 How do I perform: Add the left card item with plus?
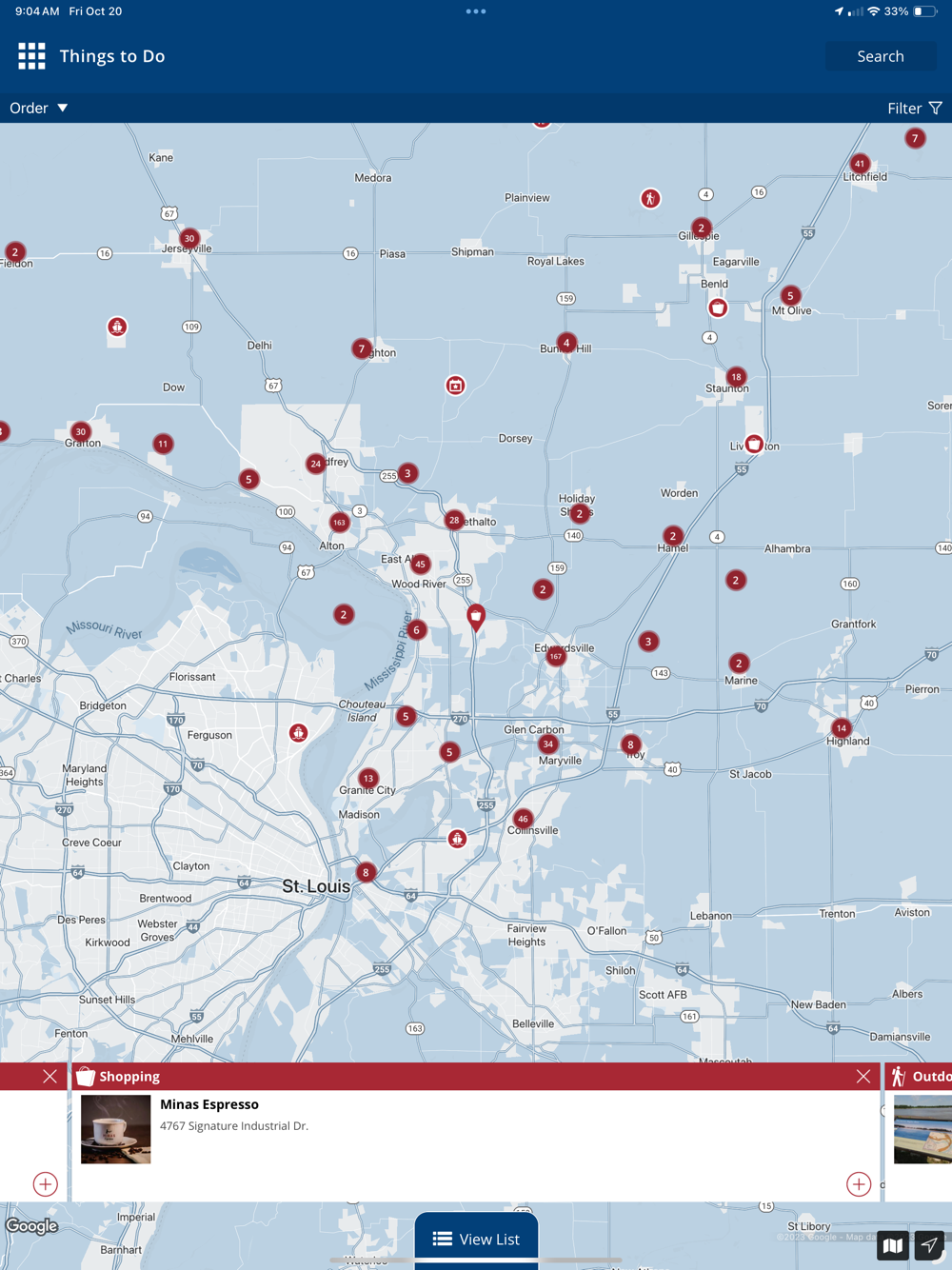pyautogui.click(x=46, y=1184)
